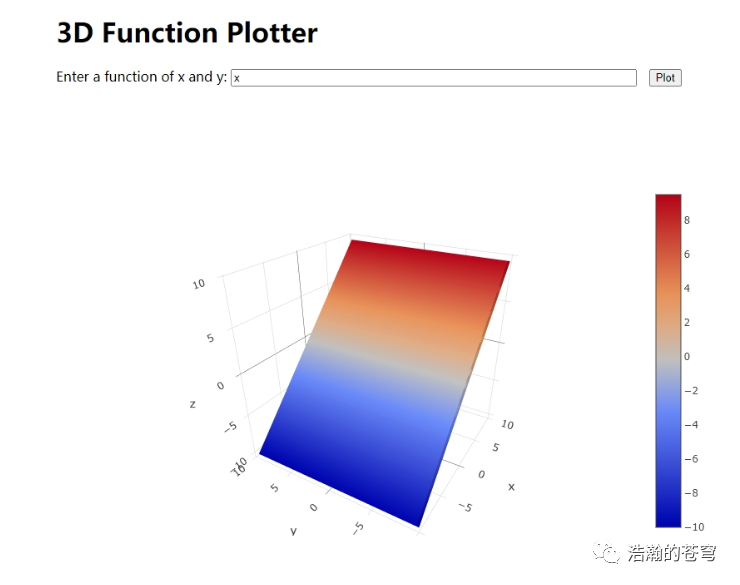Image resolution: width=740 pixels, height=585 pixels.
Task: Click the z axis title label
Action: click(191, 404)
